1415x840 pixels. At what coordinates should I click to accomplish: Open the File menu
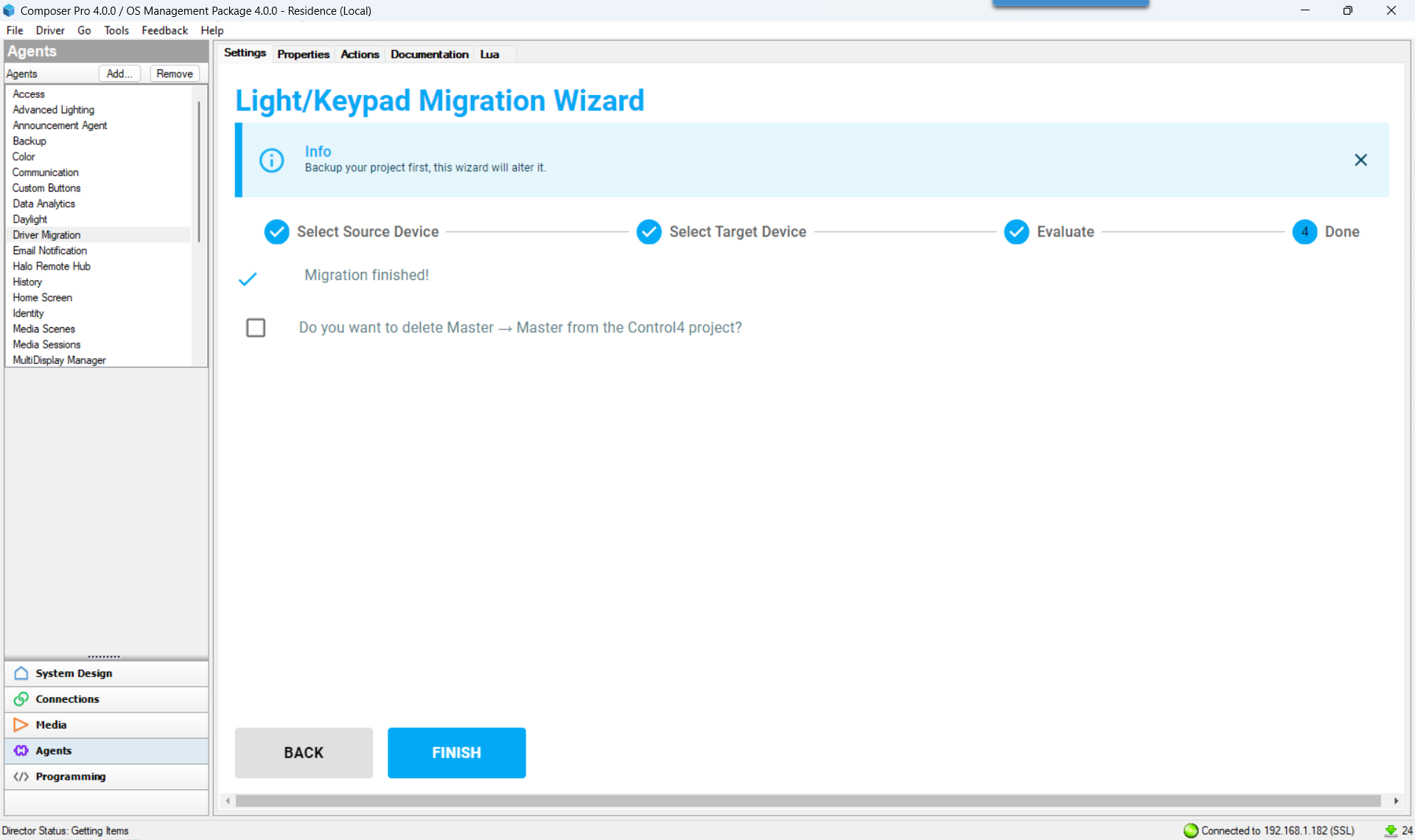[15, 30]
